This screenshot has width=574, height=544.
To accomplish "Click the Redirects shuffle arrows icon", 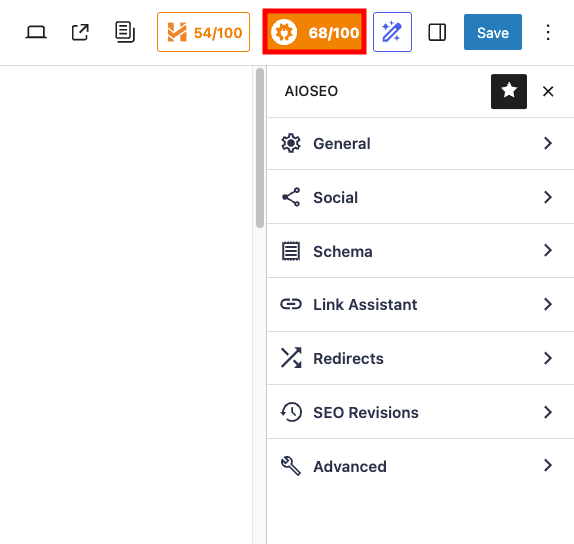I will (291, 358).
